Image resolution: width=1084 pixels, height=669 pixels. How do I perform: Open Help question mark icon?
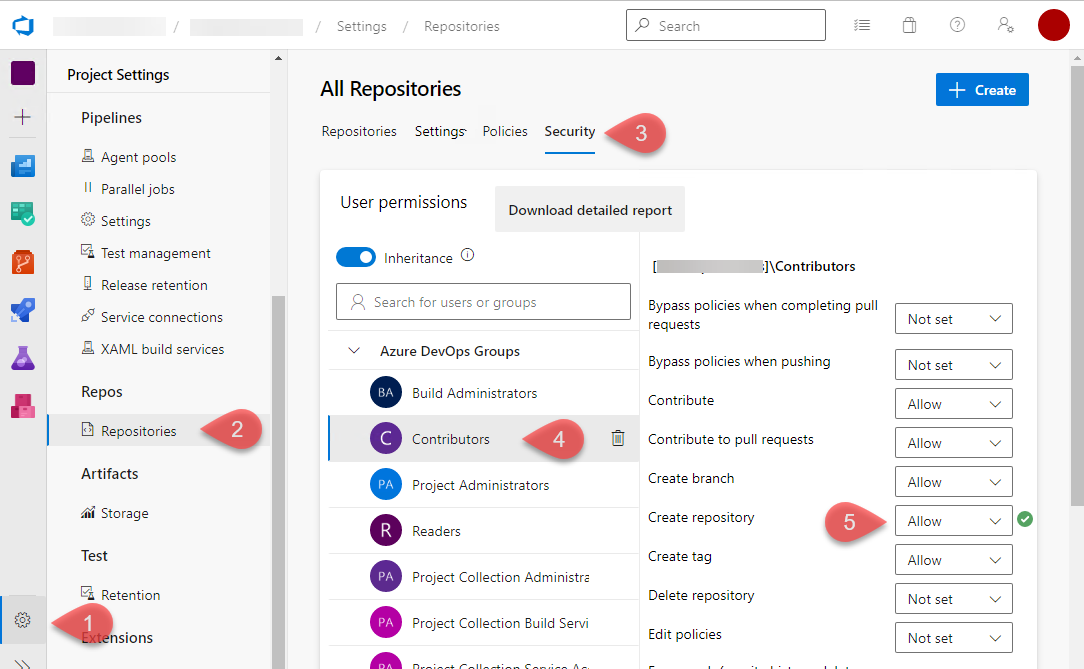(957, 26)
